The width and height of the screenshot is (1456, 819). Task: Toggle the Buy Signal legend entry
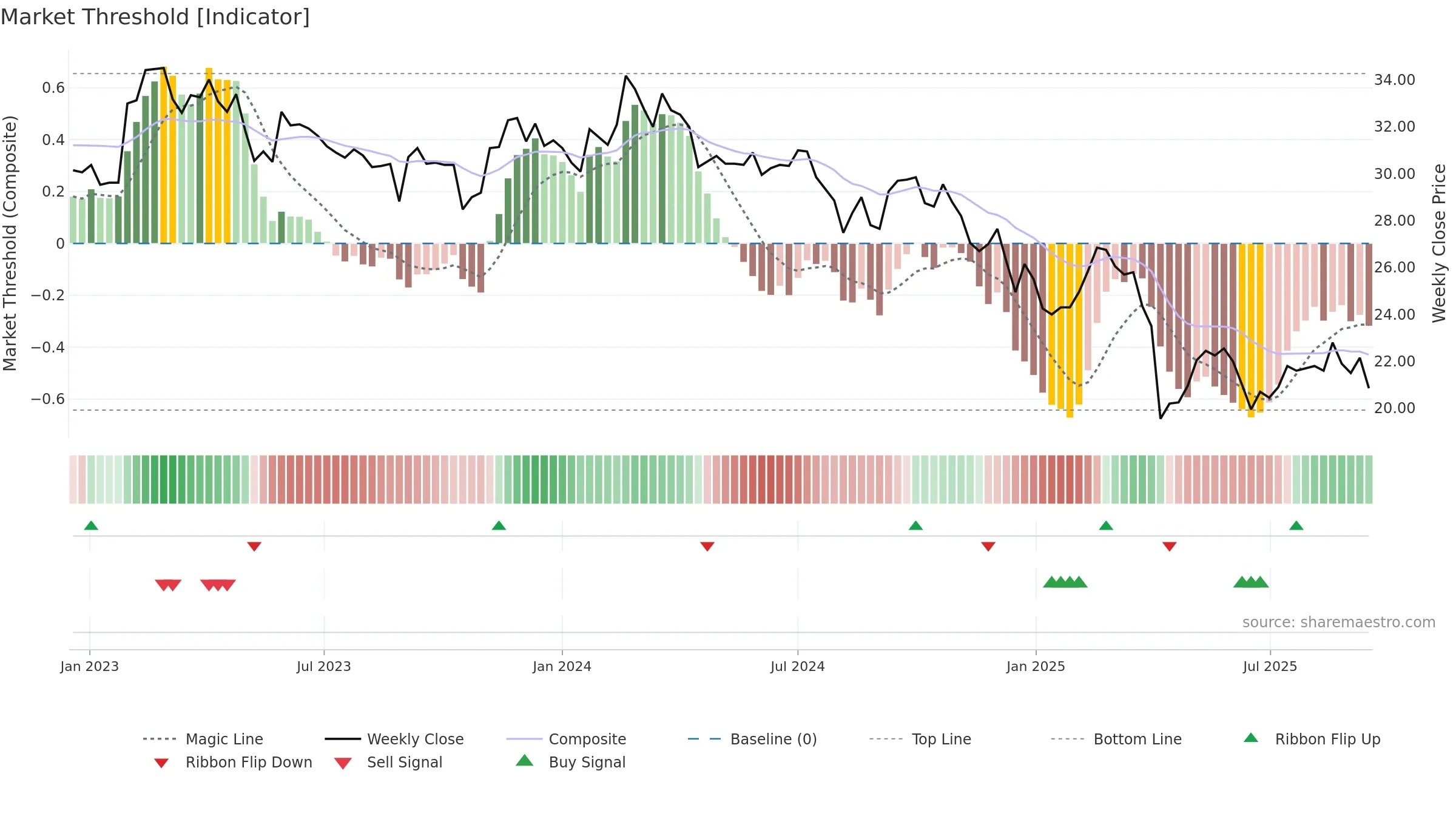(570, 762)
